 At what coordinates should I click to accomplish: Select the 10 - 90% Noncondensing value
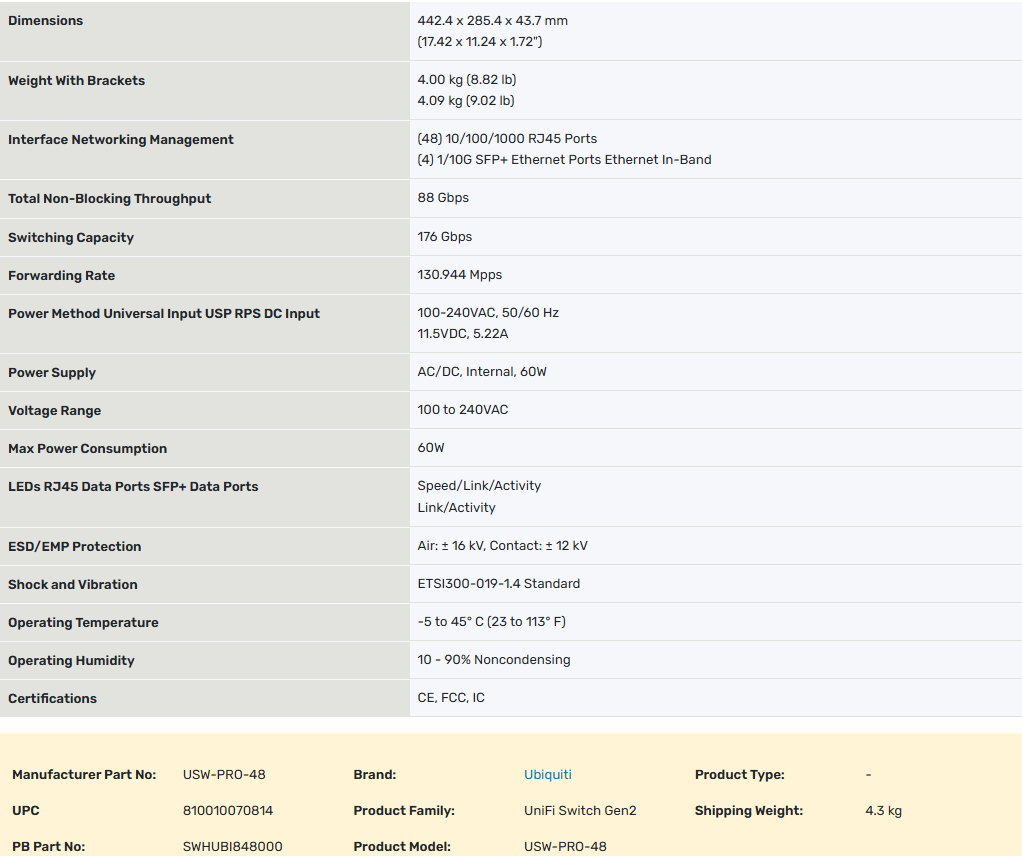493,660
